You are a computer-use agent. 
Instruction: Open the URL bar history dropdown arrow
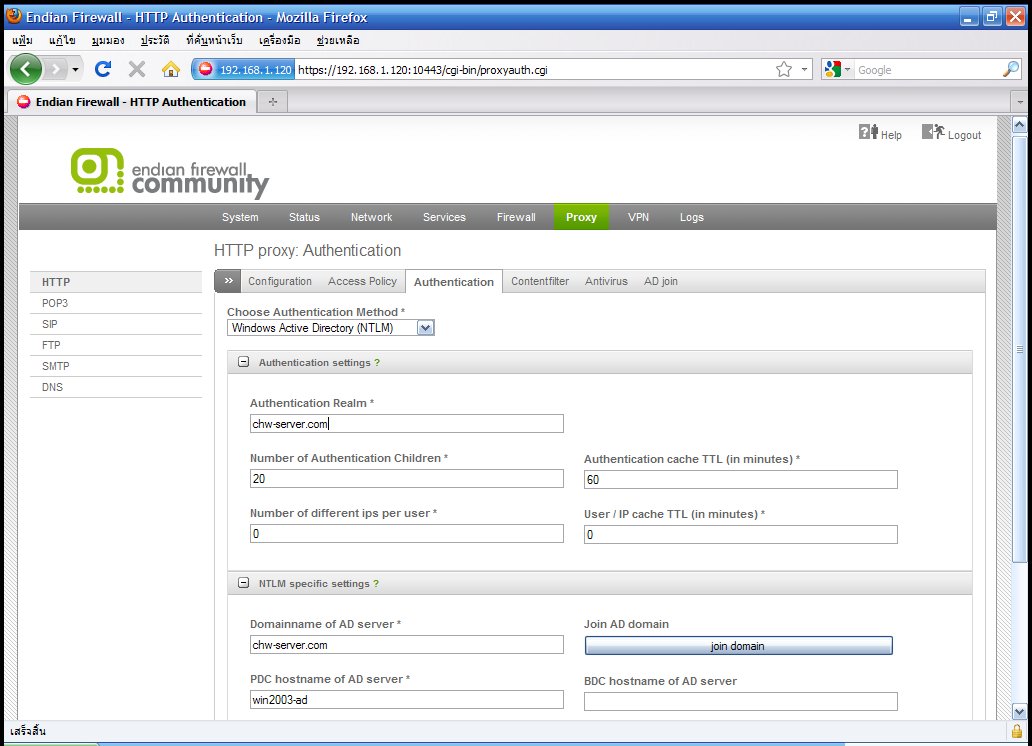click(x=804, y=69)
